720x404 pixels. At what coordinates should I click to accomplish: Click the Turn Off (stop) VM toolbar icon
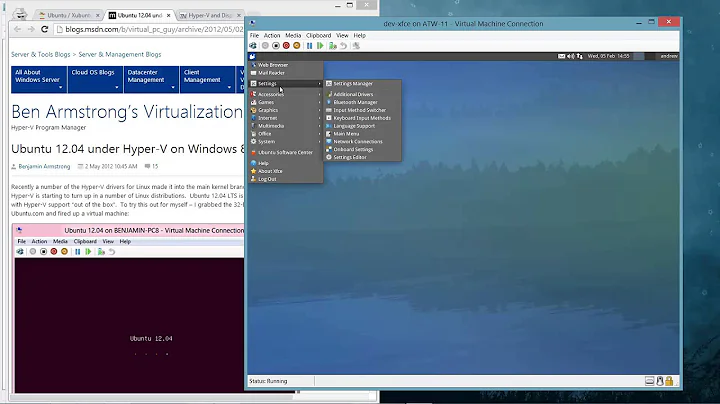276,45
